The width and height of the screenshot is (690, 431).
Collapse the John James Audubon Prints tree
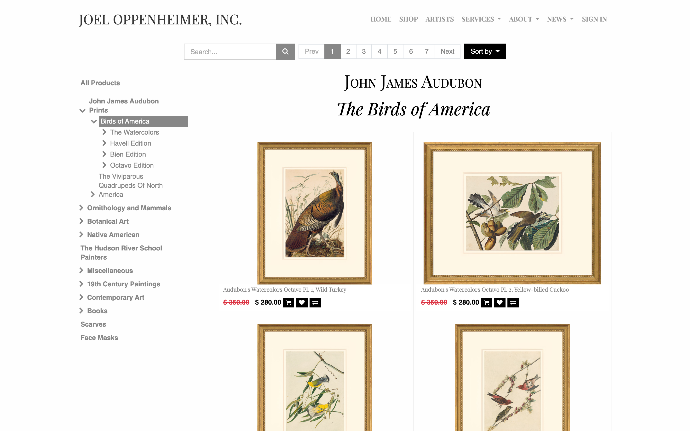(x=82, y=111)
